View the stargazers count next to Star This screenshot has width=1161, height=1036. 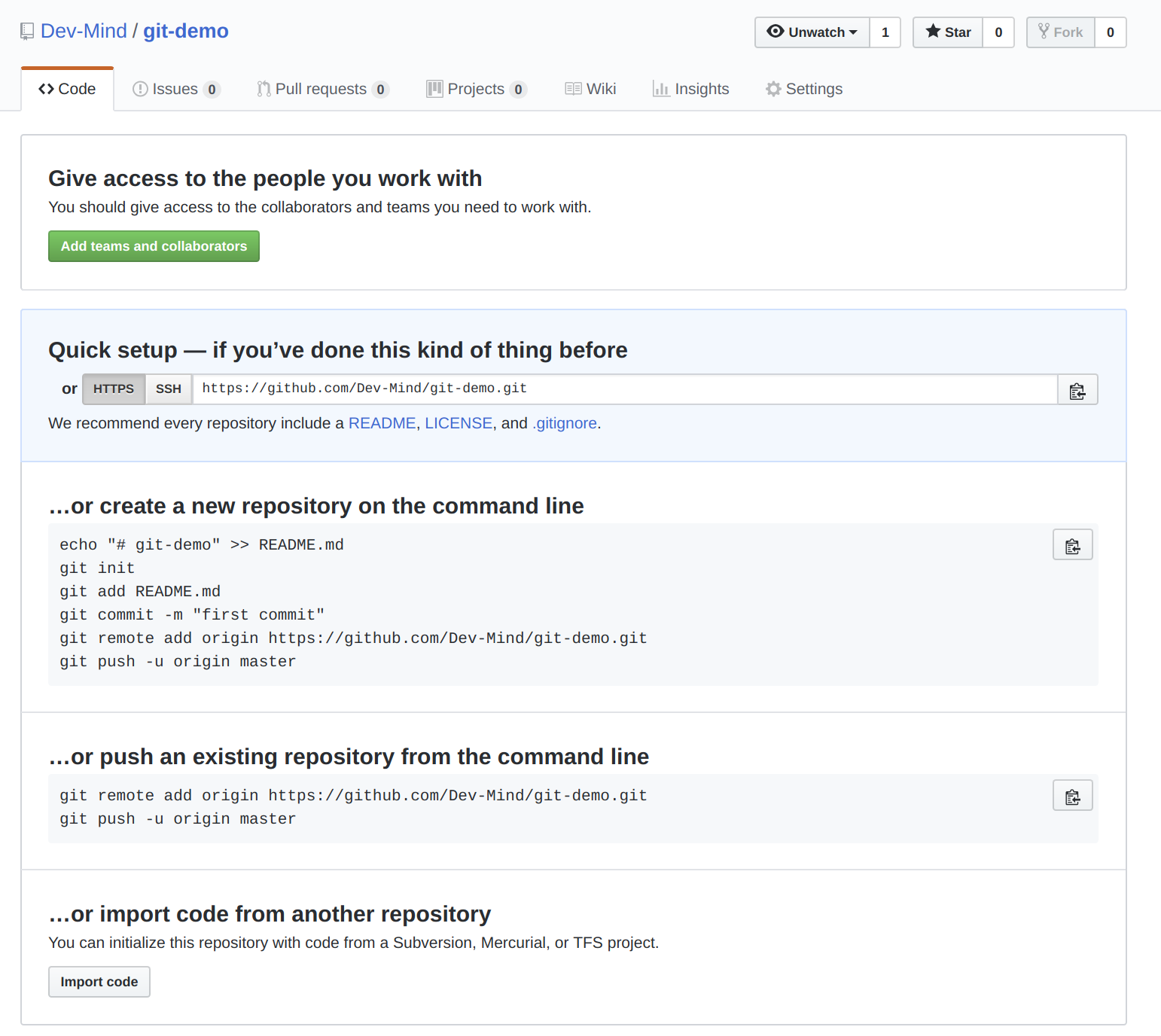coord(998,32)
